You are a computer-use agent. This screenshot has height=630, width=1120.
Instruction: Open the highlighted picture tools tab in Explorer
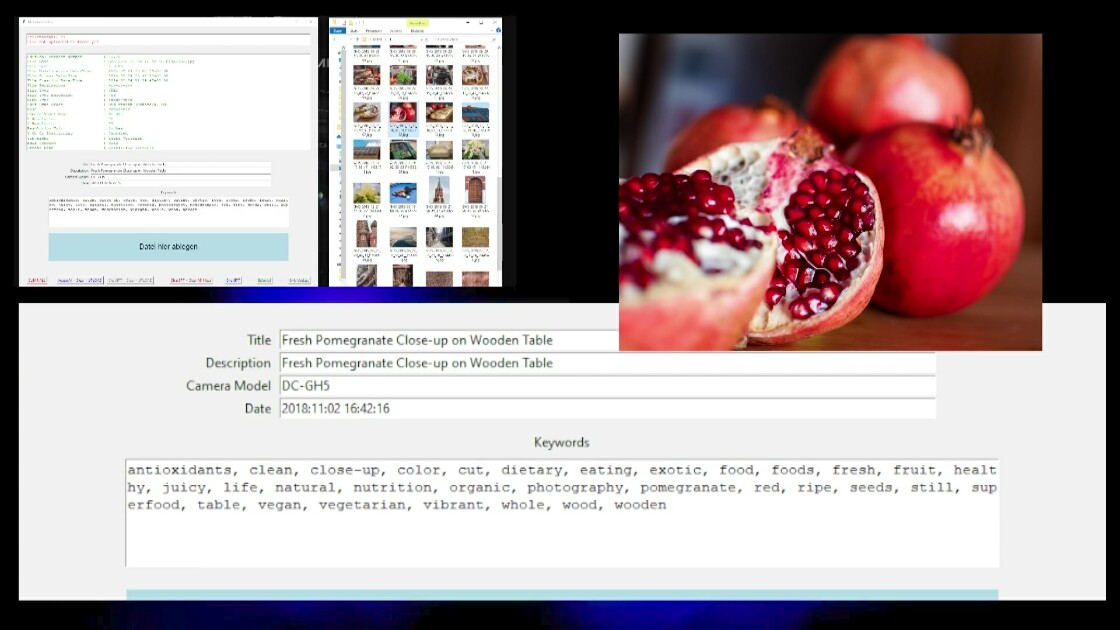coord(417,24)
